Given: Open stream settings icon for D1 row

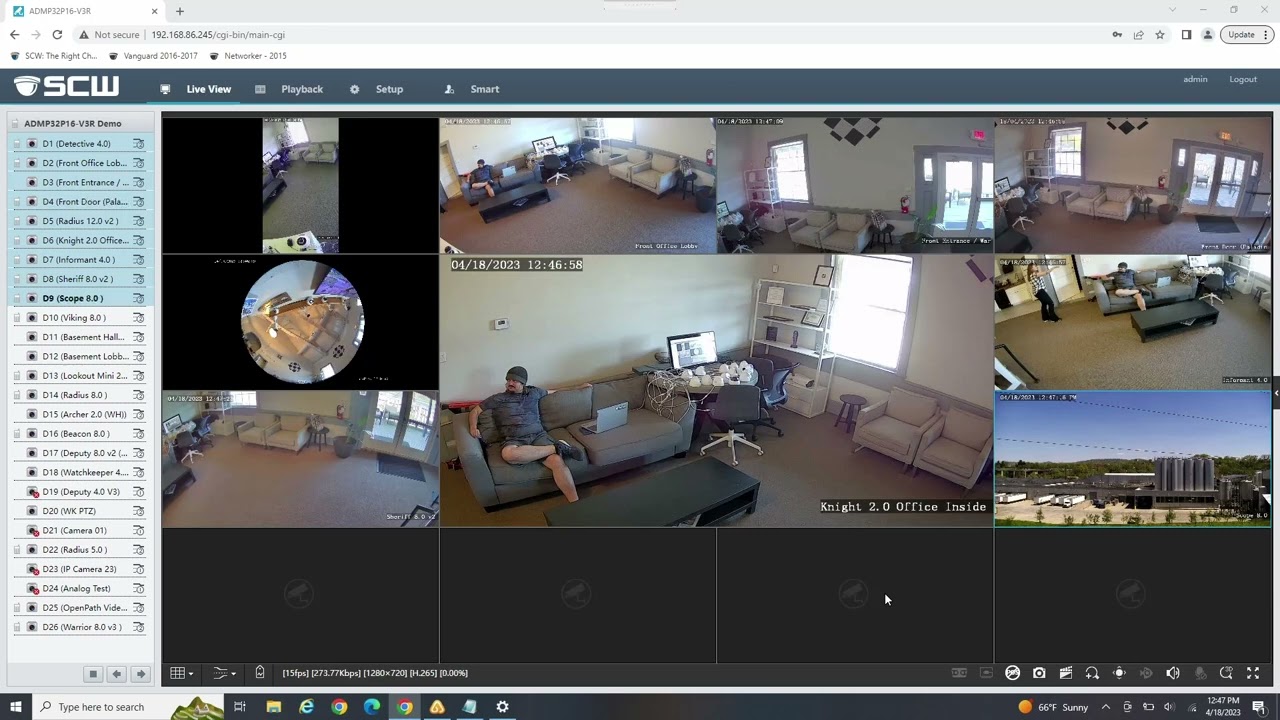Looking at the screenshot, I should point(139,144).
